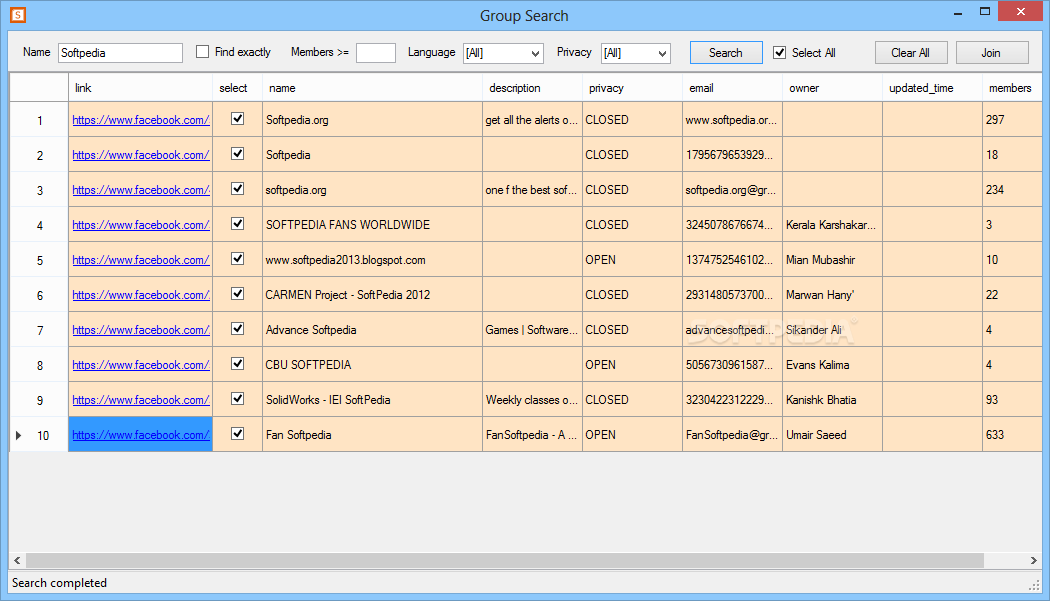
Task: Click the members cell showing 633
Action: tap(1012, 435)
